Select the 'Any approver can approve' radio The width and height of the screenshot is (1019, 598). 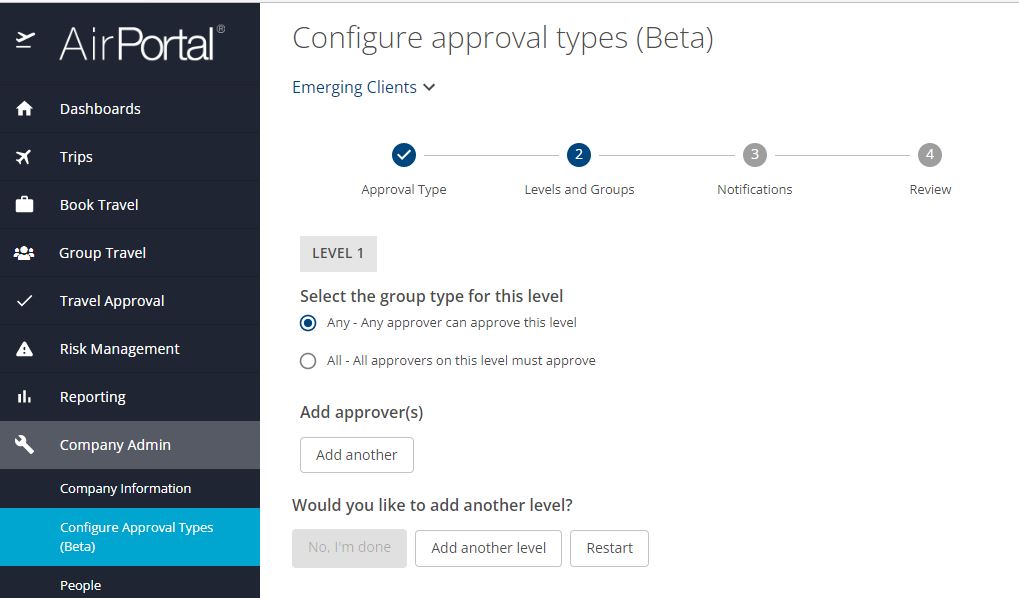tap(308, 323)
